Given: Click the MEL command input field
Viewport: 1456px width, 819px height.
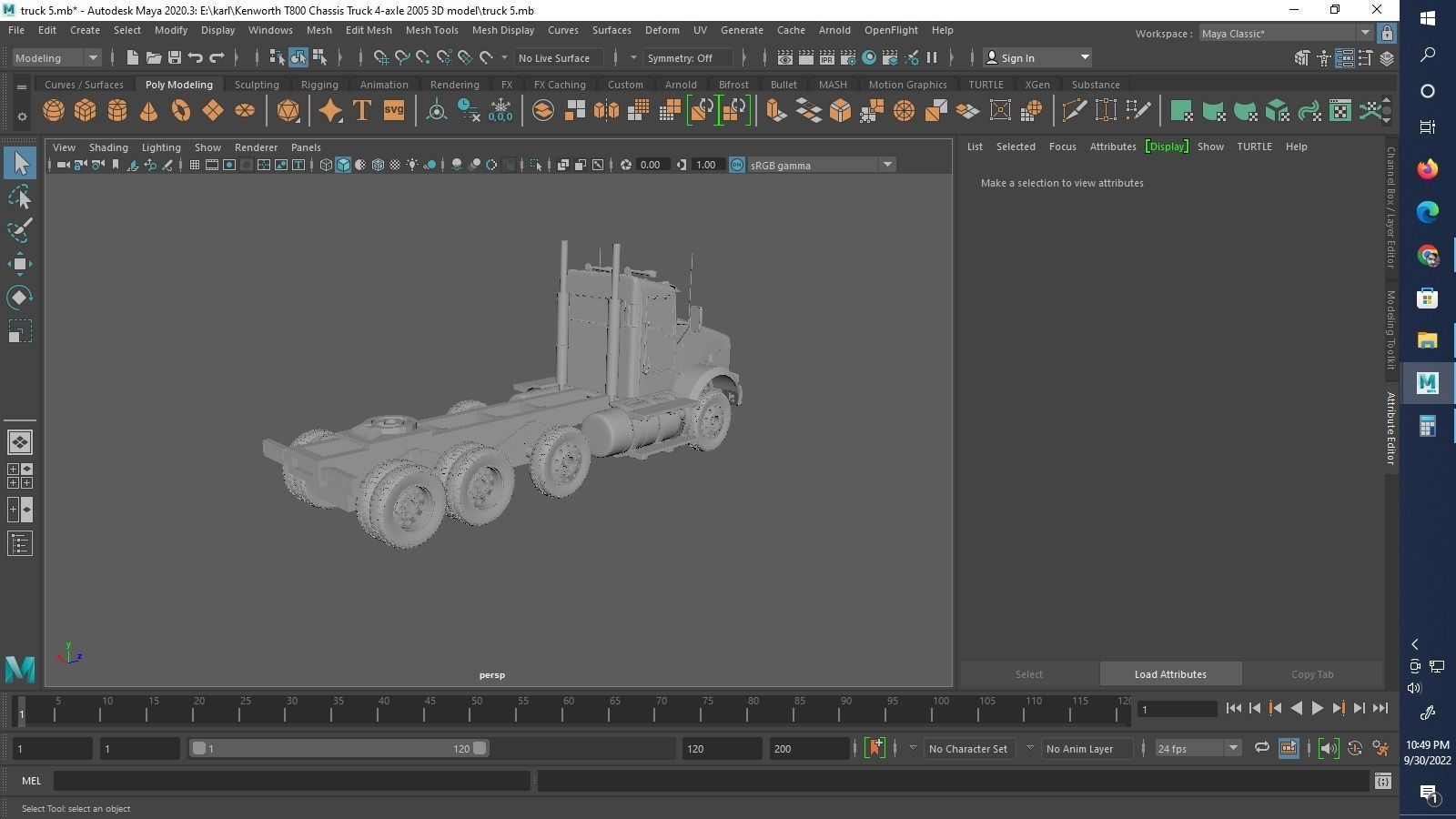Looking at the screenshot, I should pyautogui.click(x=292, y=781).
